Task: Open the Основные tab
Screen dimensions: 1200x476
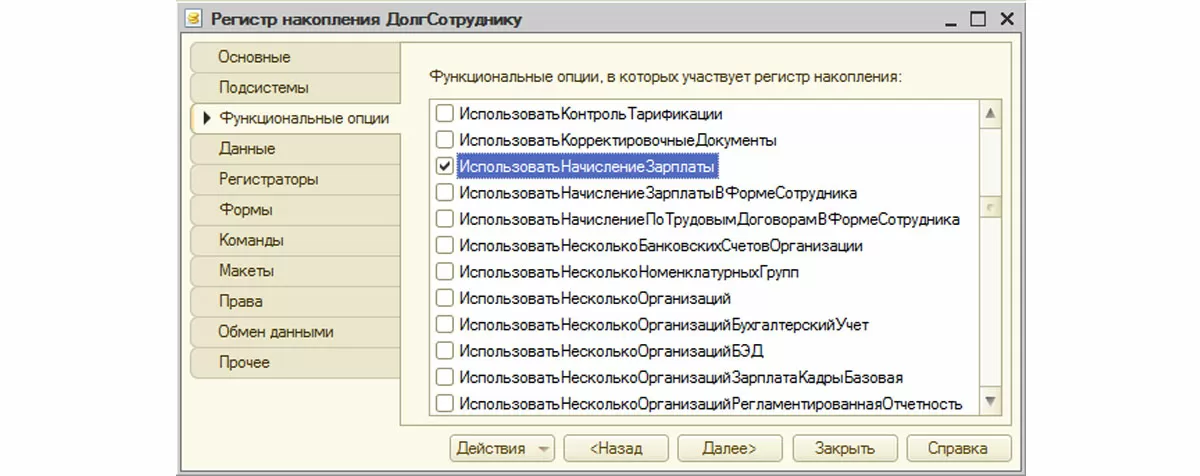Action: 294,56
